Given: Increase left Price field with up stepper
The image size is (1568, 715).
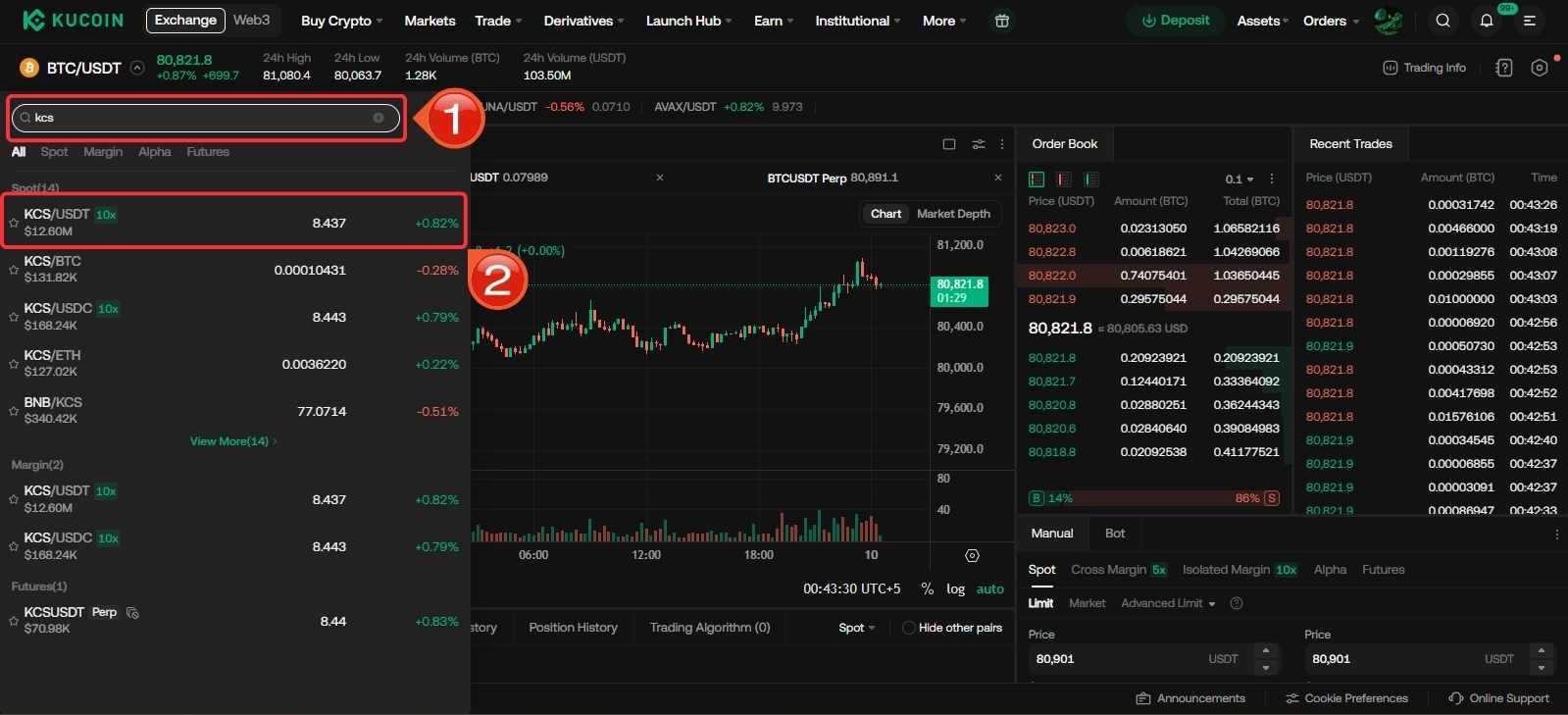Looking at the screenshot, I should pyautogui.click(x=1266, y=651).
